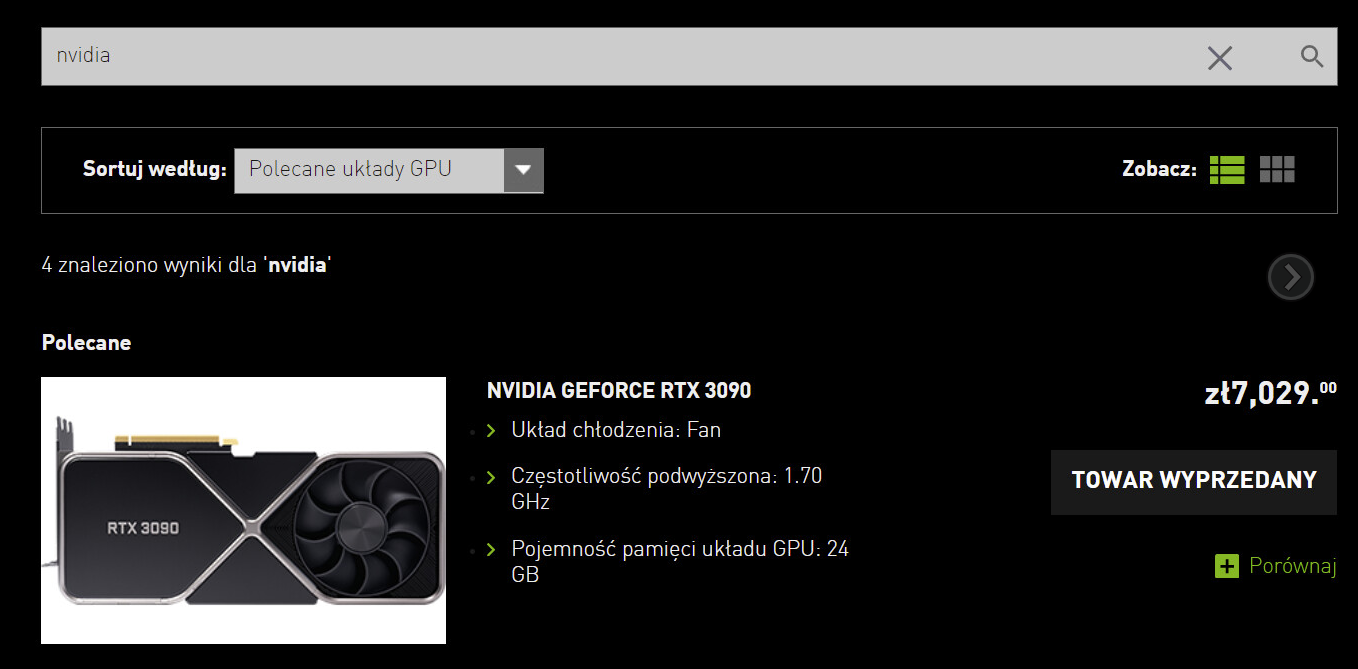Image resolution: width=1358 pixels, height=669 pixels.
Task: Click the TOWAR WYPRZEDANY button
Action: [x=1193, y=481]
